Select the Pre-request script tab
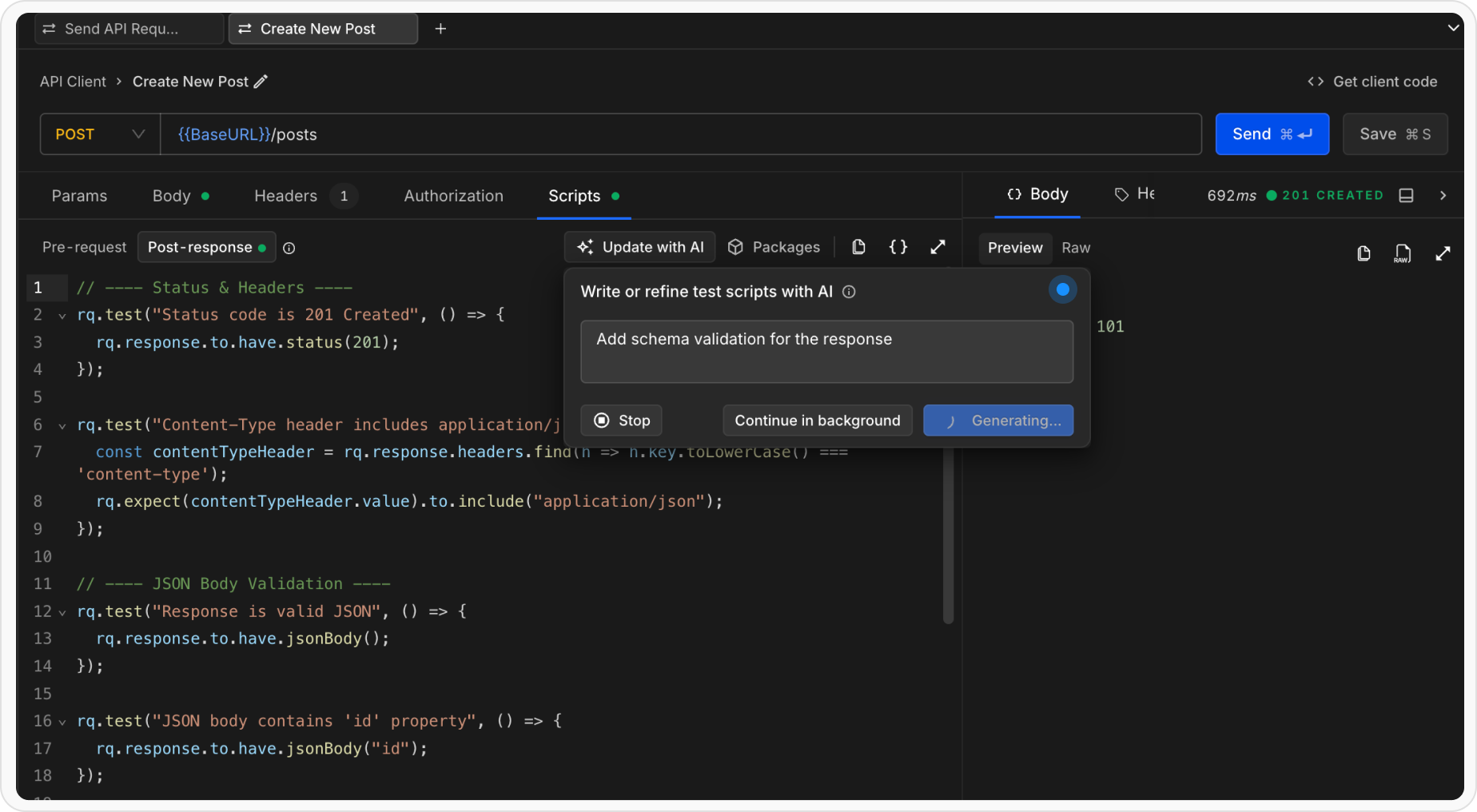The image size is (1477, 812). click(x=84, y=247)
